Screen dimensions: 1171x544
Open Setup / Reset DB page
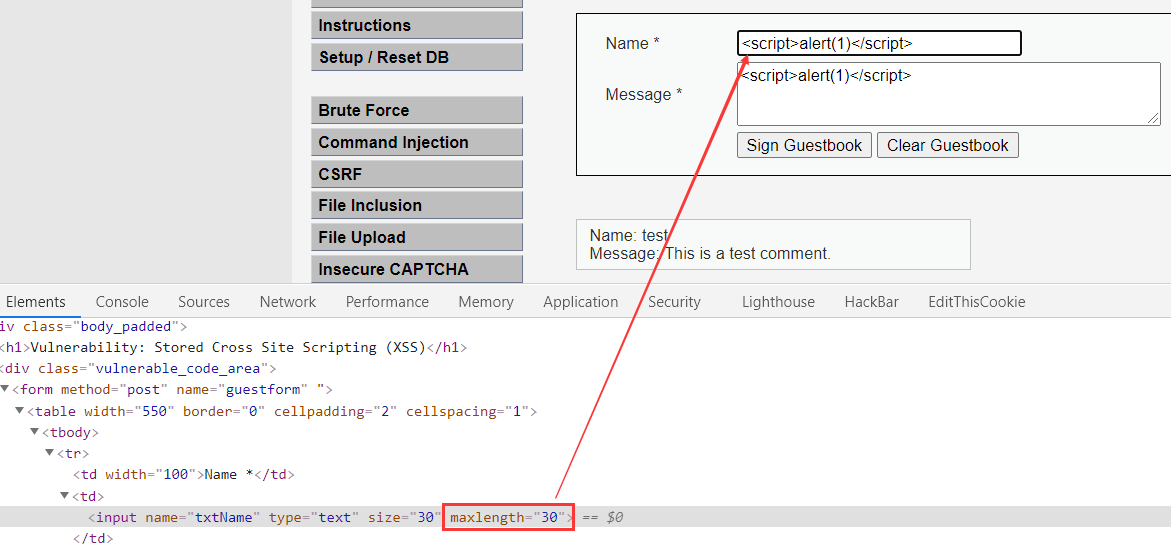pyautogui.click(x=417, y=58)
